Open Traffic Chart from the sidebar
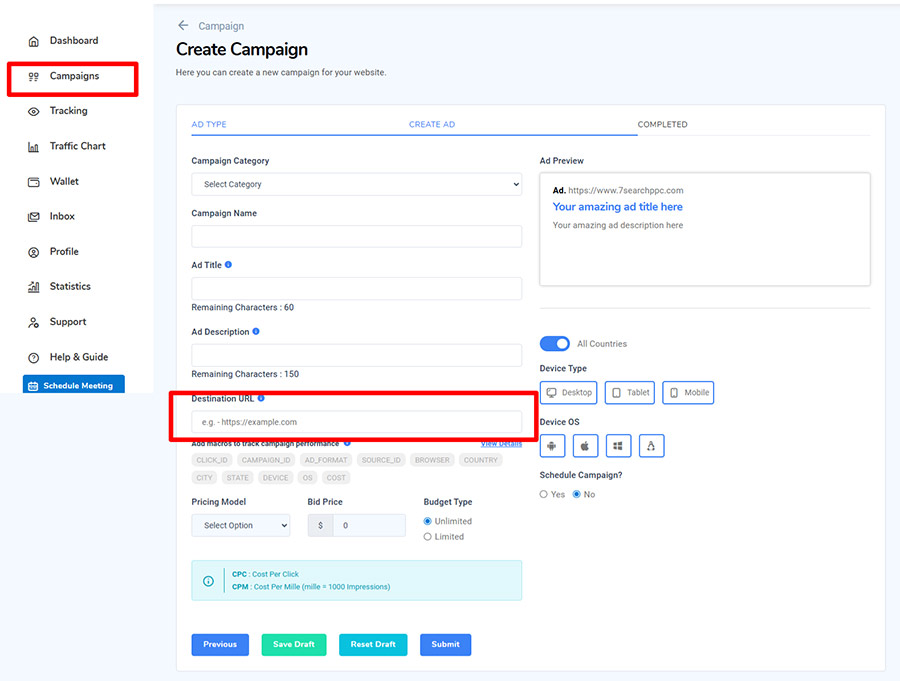 click(x=77, y=146)
